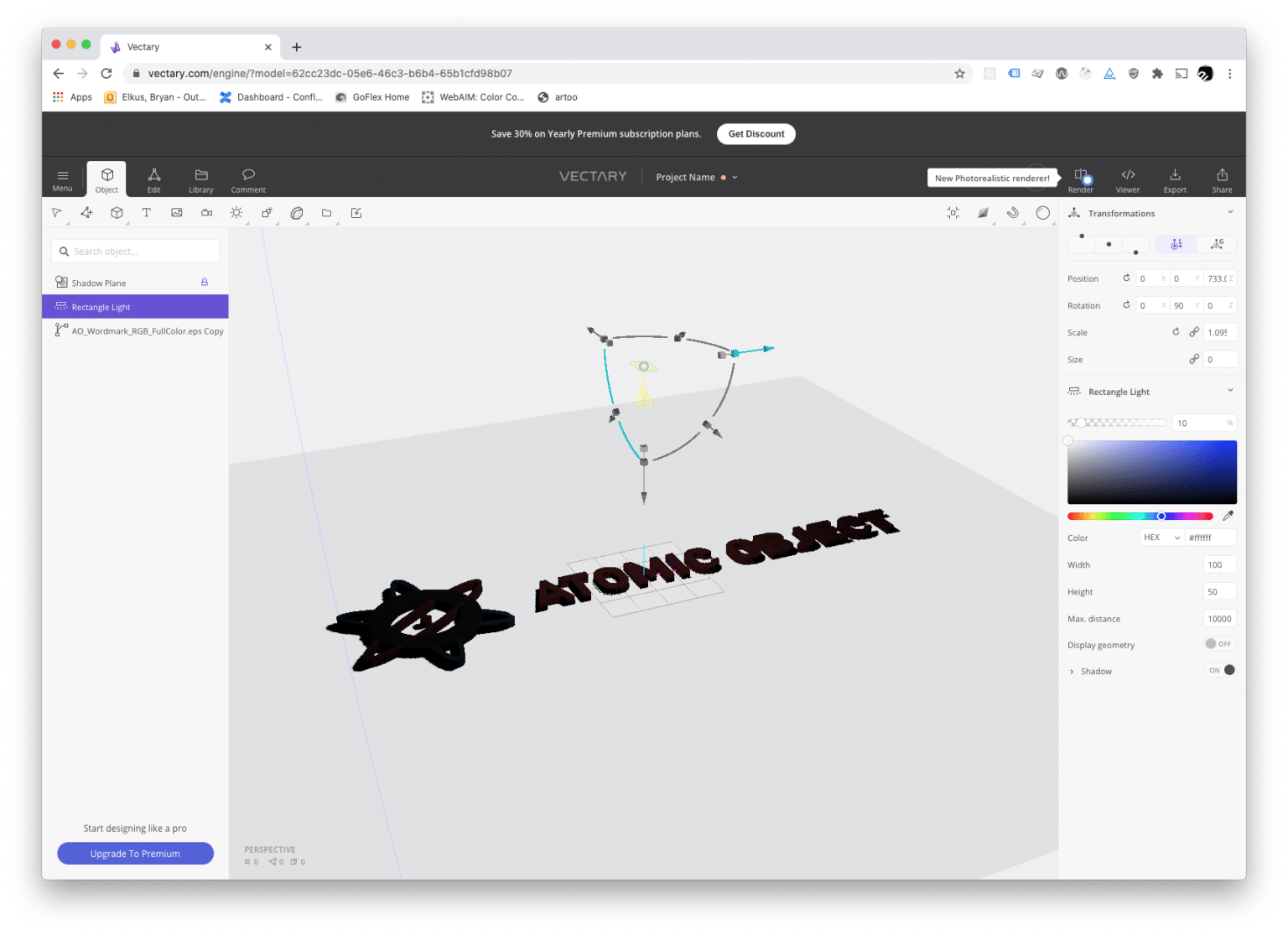Screen dimensions: 1288x935
Task: Open the Comment panel
Action: click(x=247, y=179)
